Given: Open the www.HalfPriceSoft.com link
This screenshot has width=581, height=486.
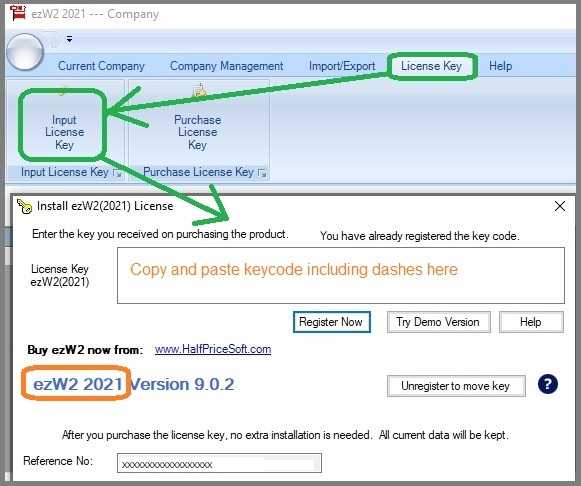Looking at the screenshot, I should [x=213, y=349].
